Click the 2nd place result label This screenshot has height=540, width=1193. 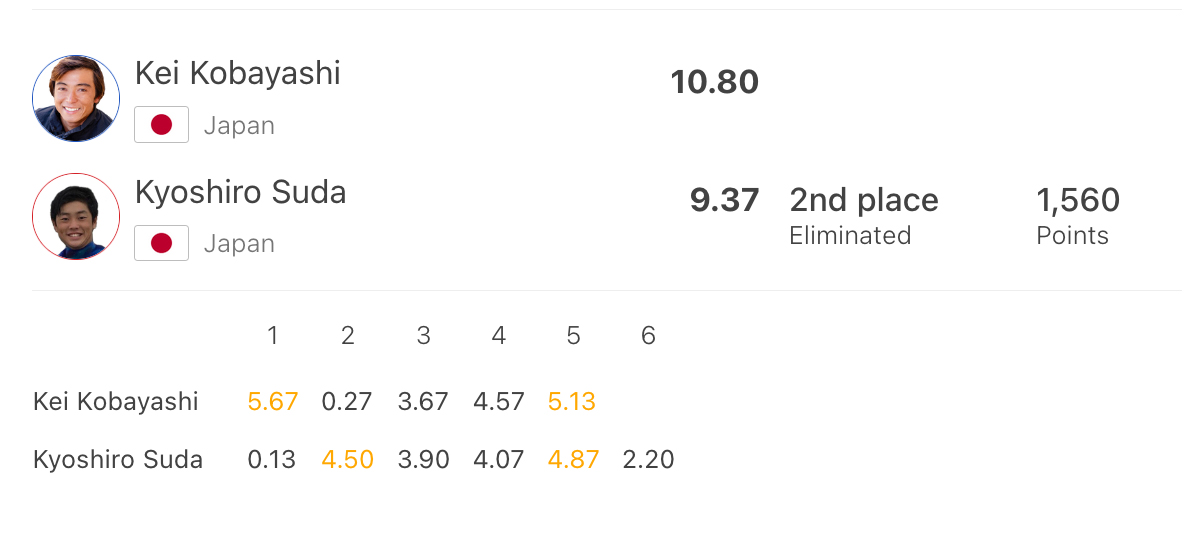[863, 200]
